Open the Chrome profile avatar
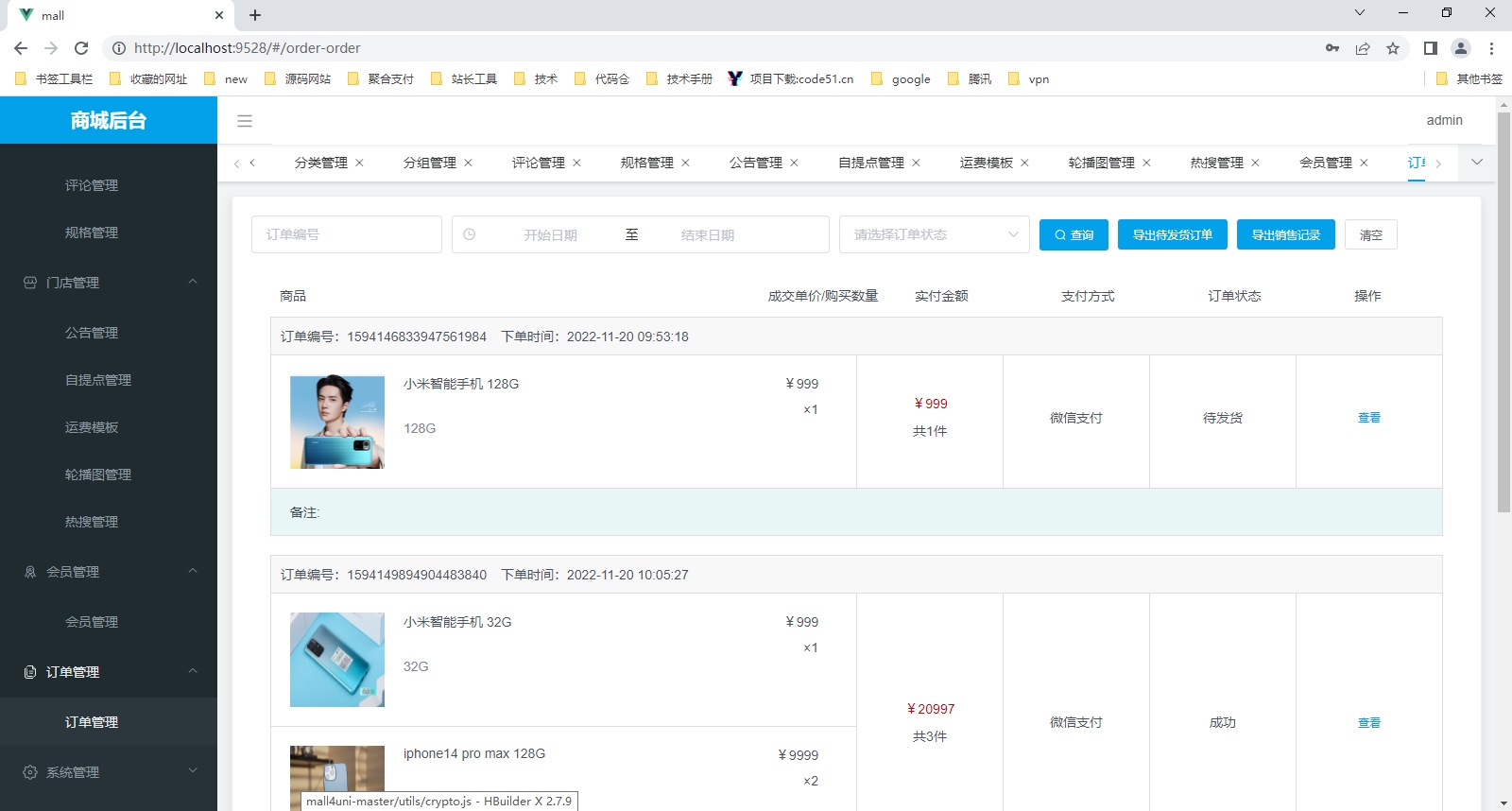This screenshot has width=1512, height=811. (x=1461, y=48)
